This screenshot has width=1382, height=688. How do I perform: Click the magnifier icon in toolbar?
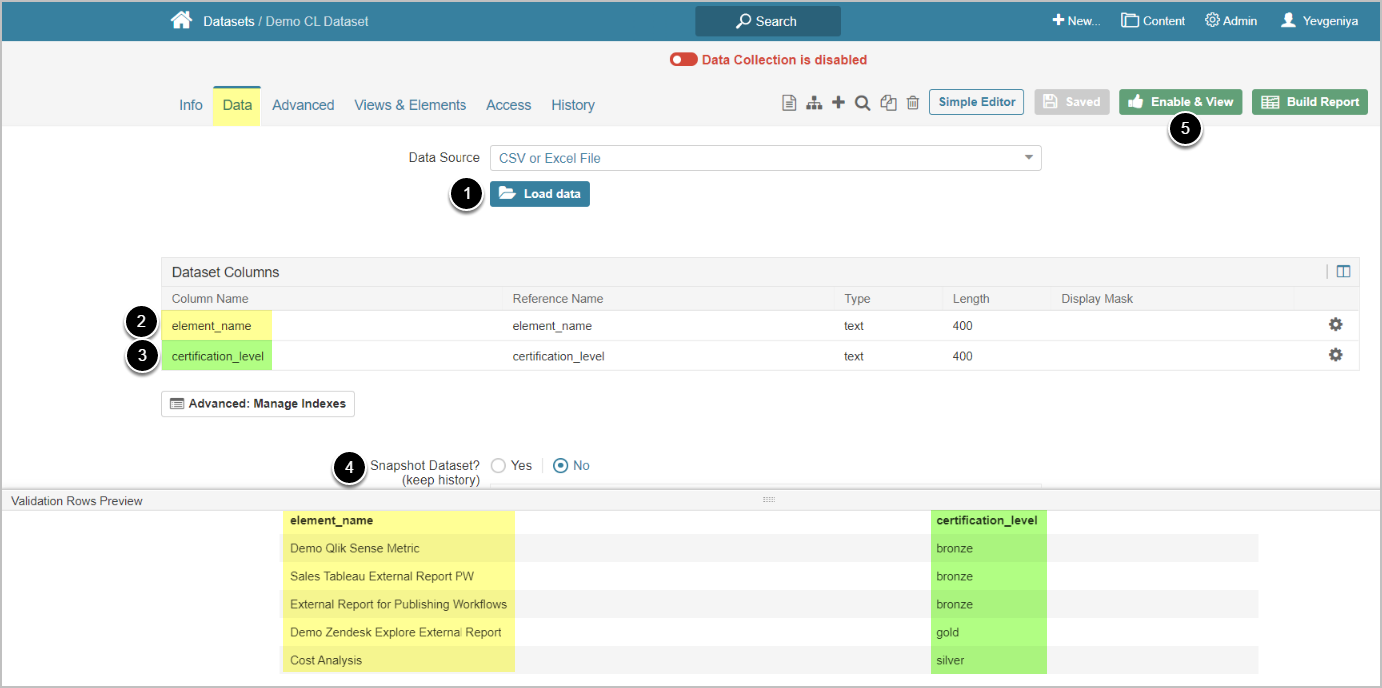(862, 103)
